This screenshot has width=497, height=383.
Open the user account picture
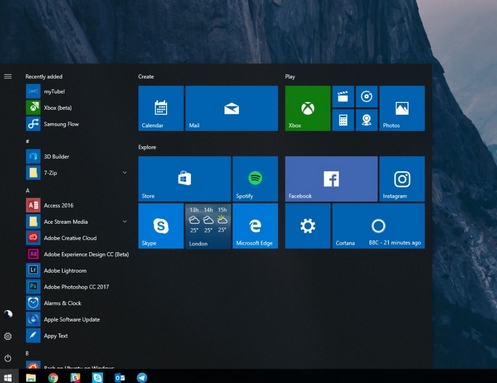tap(8, 314)
